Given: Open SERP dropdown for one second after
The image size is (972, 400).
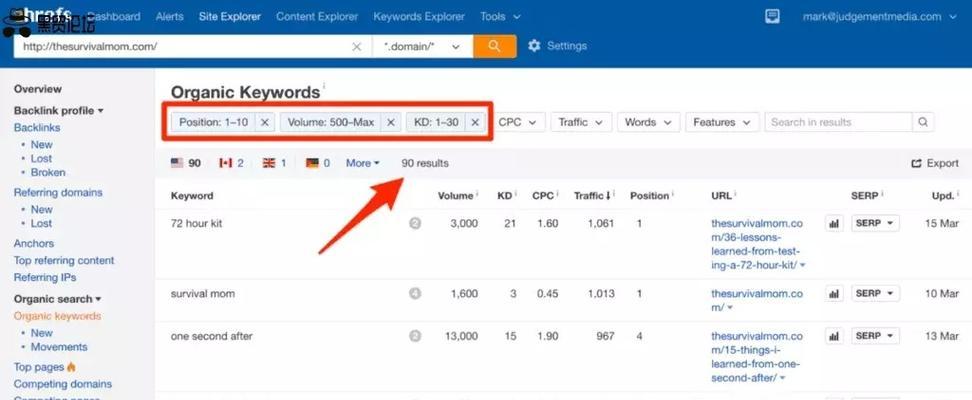Looking at the screenshot, I should (875, 336).
